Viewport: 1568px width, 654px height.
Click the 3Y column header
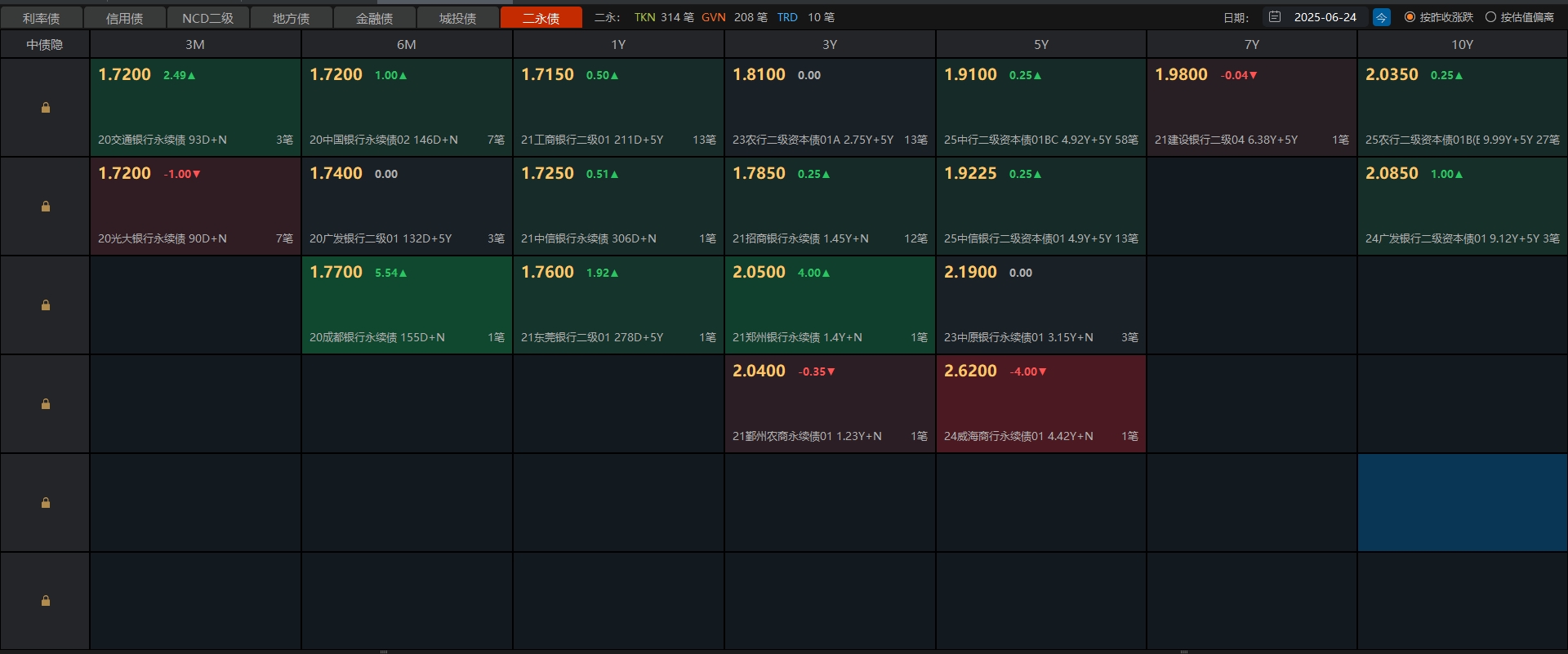830,45
